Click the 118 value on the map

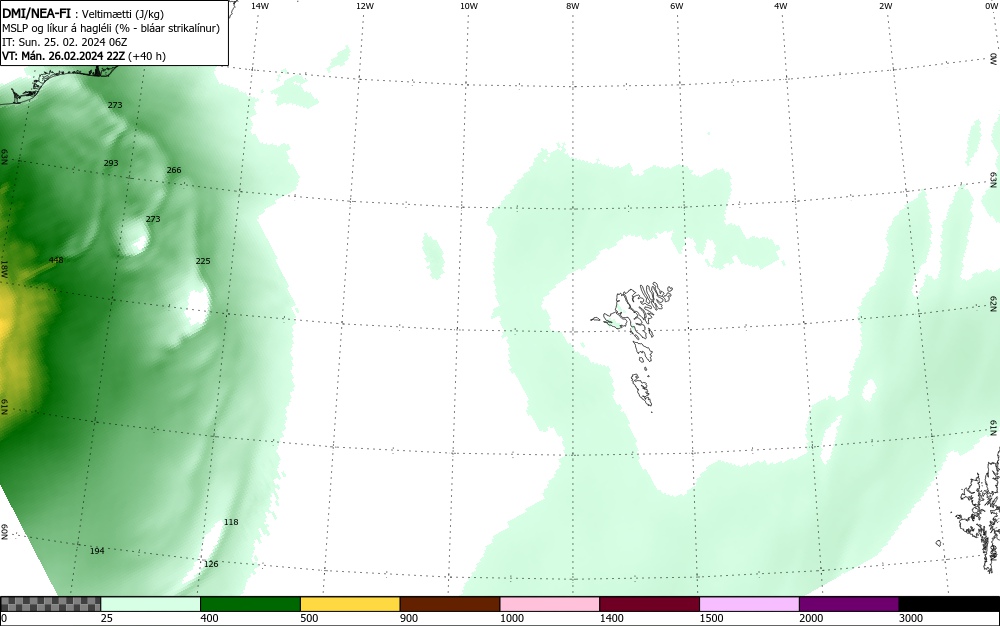click(x=231, y=522)
